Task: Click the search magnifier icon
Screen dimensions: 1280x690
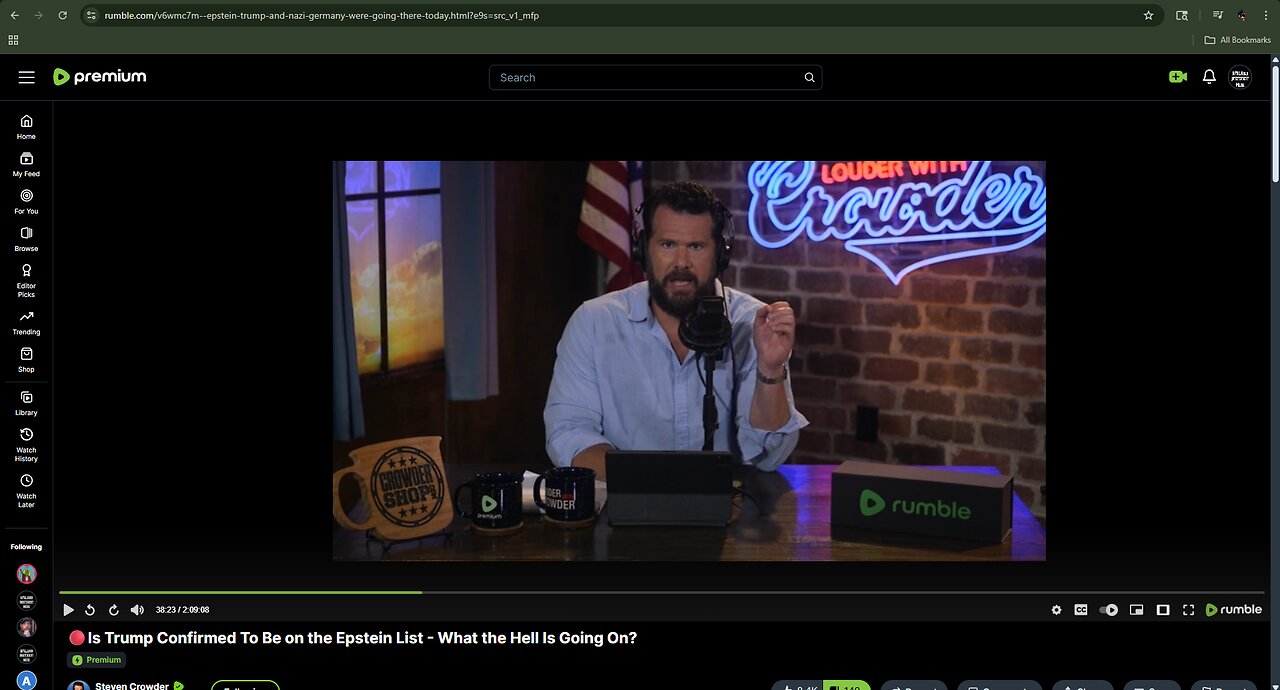Action: (810, 78)
